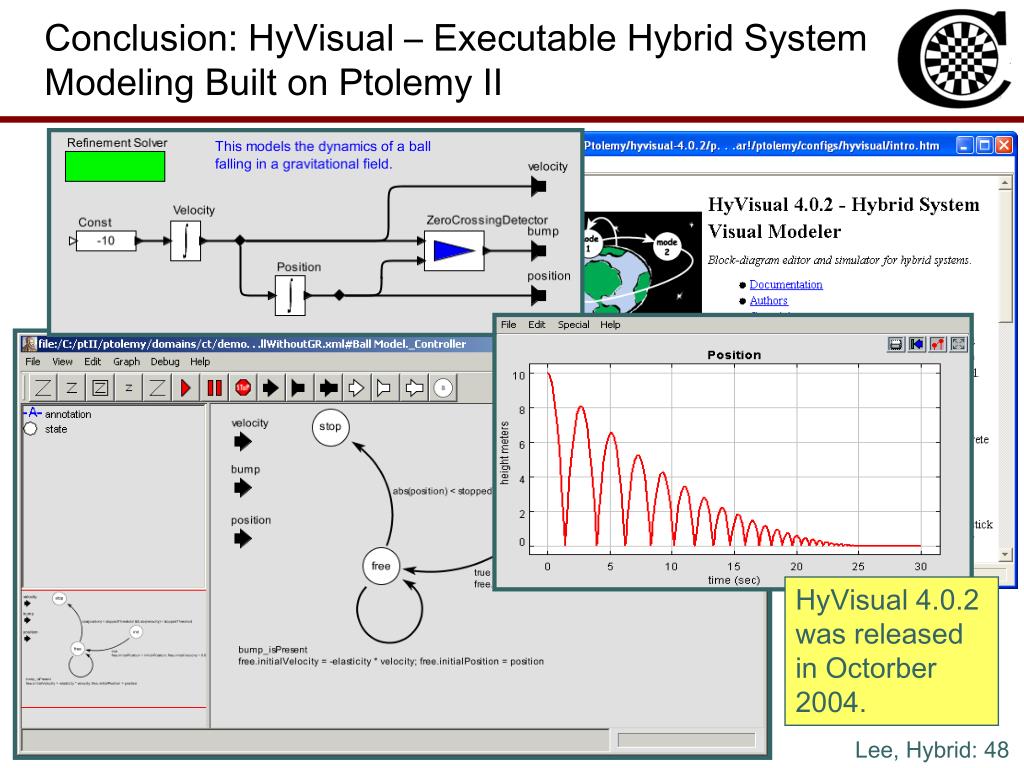Select the free state circle
The height and width of the screenshot is (768, 1024).
[381, 566]
